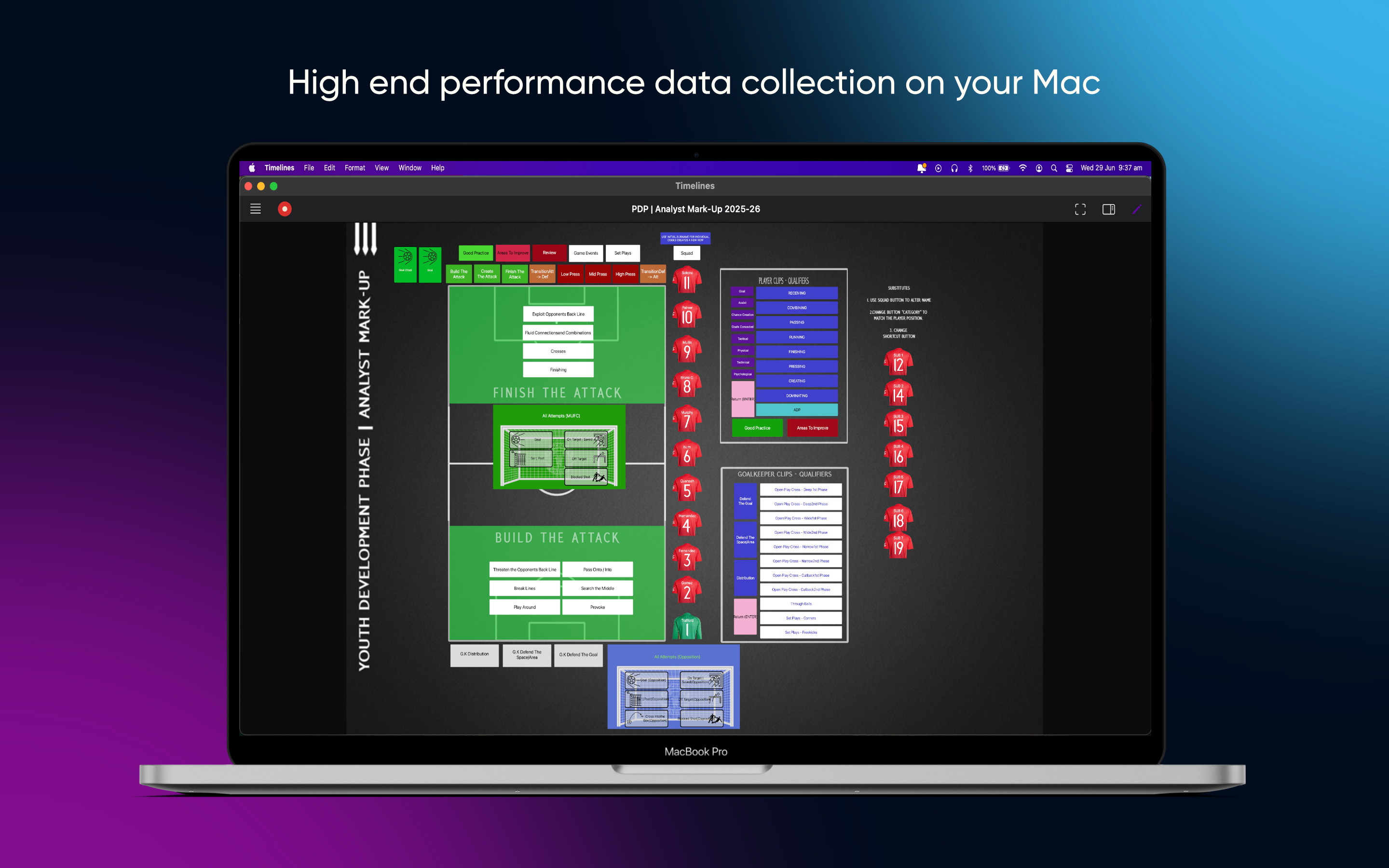This screenshot has width=1389, height=868.
Task: Select SUB 6 number 18 shirt
Action: pyautogui.click(x=898, y=519)
